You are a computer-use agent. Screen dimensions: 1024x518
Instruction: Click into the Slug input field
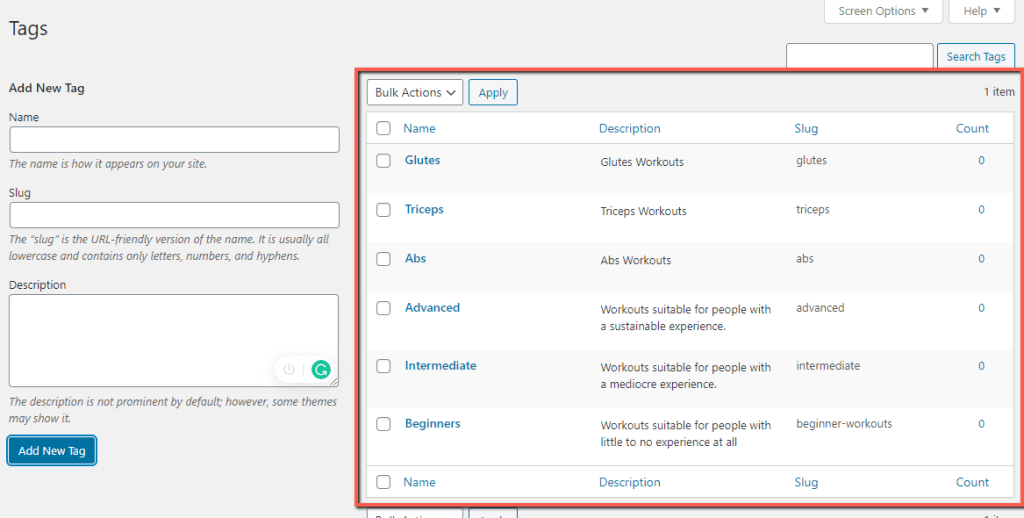pyautogui.click(x=174, y=215)
